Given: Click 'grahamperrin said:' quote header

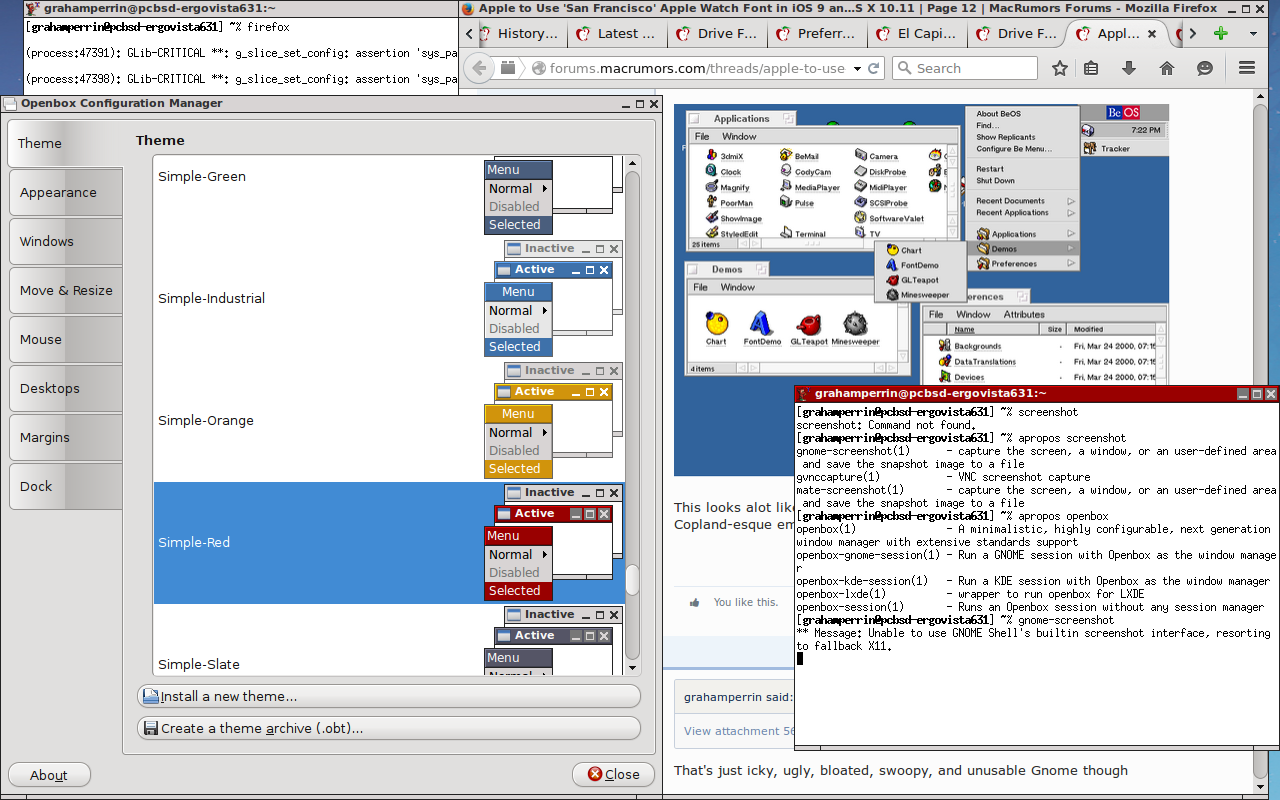Looking at the screenshot, I should click(738, 697).
